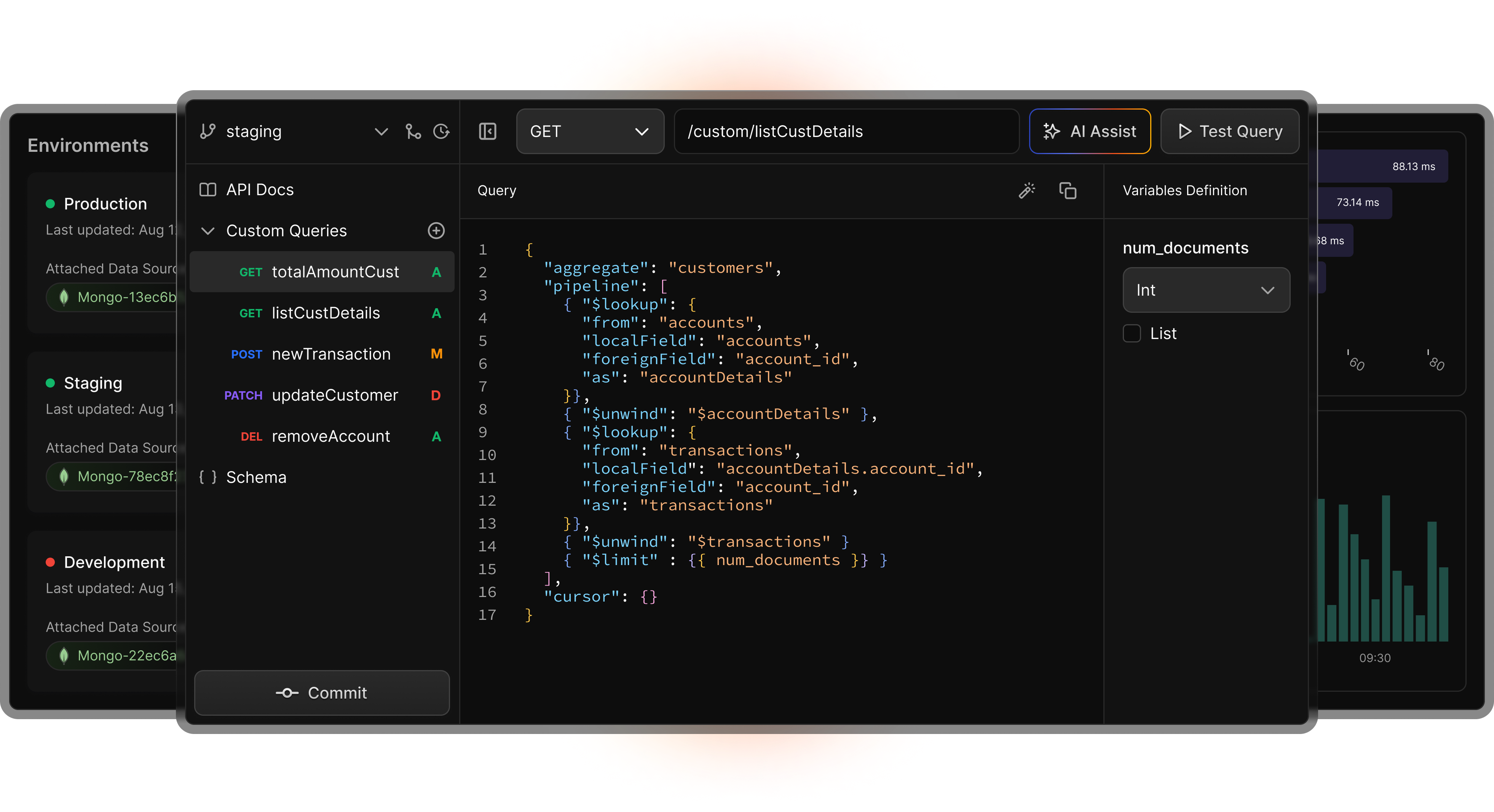Select the listCustDetails query
The height and width of the screenshot is (812, 1494).
coord(322,313)
